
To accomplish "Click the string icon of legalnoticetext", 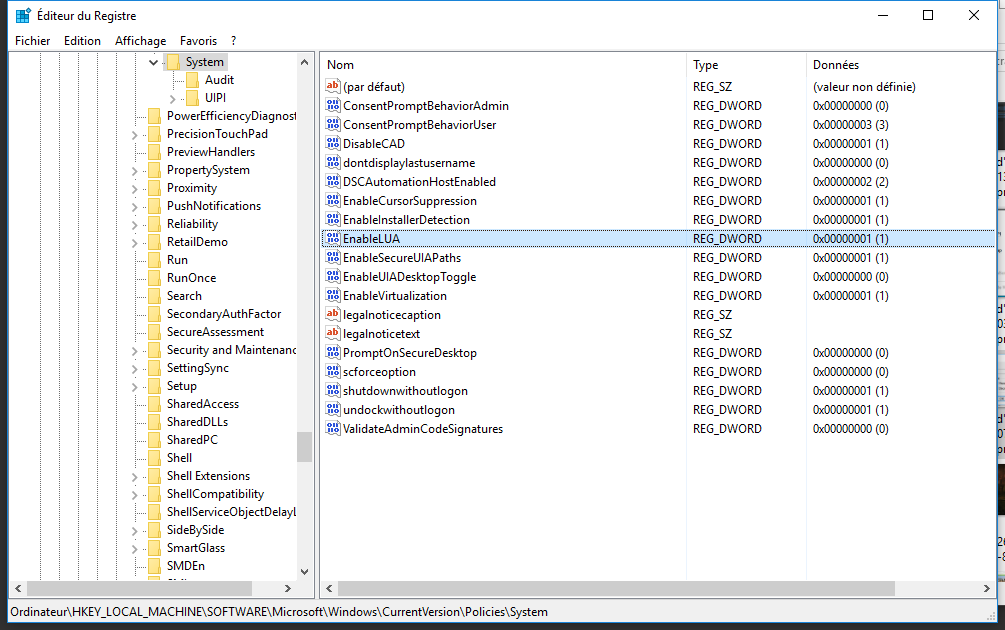I will tap(333, 333).
